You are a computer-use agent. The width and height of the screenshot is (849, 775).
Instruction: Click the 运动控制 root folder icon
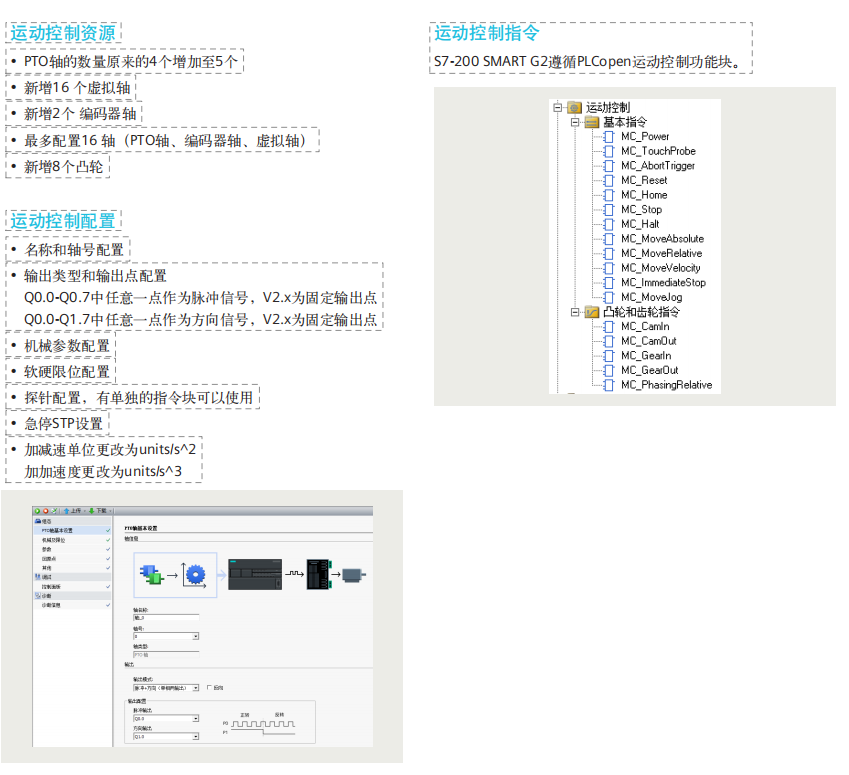pos(574,107)
